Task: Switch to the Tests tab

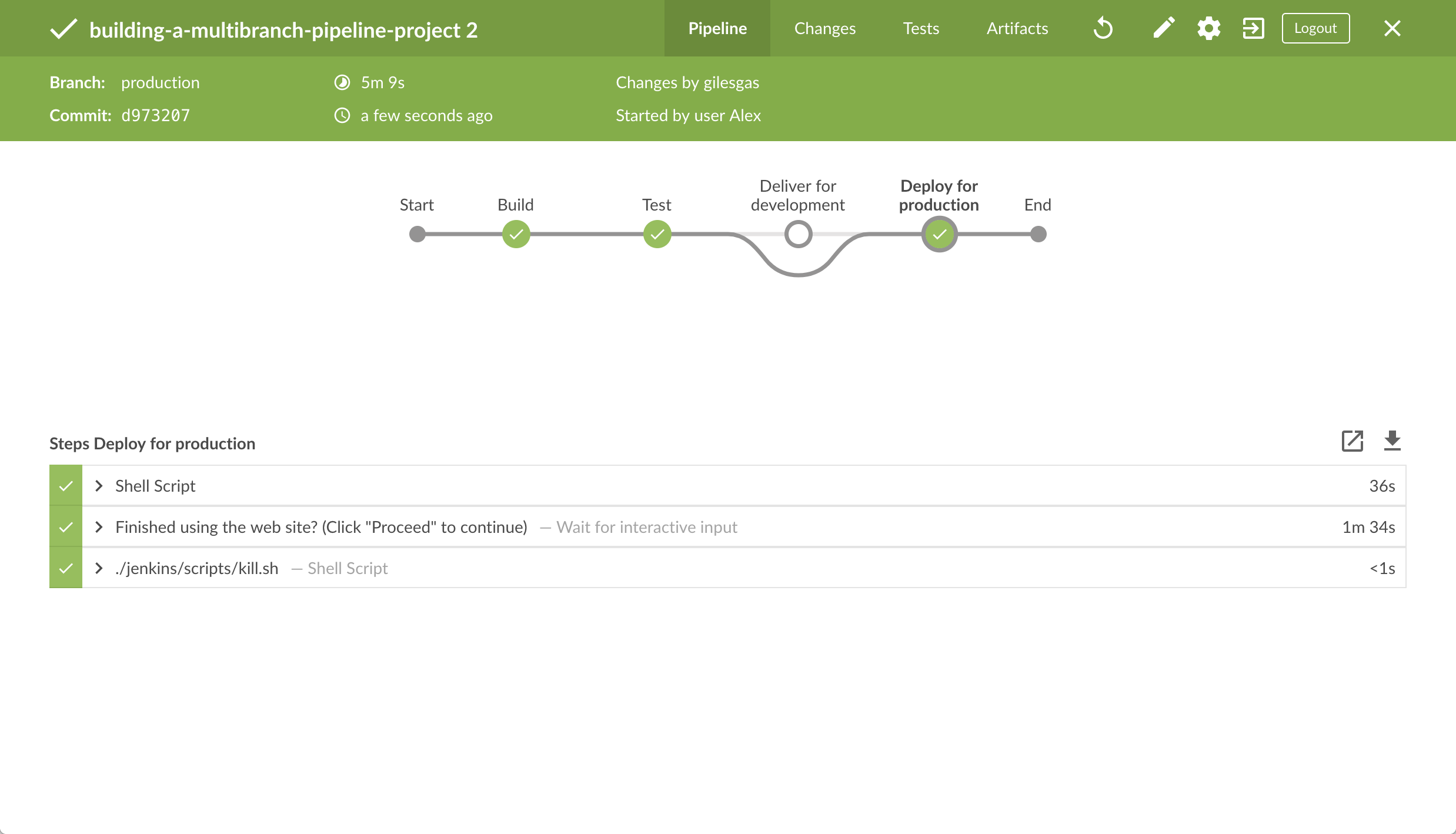Action: point(922,28)
